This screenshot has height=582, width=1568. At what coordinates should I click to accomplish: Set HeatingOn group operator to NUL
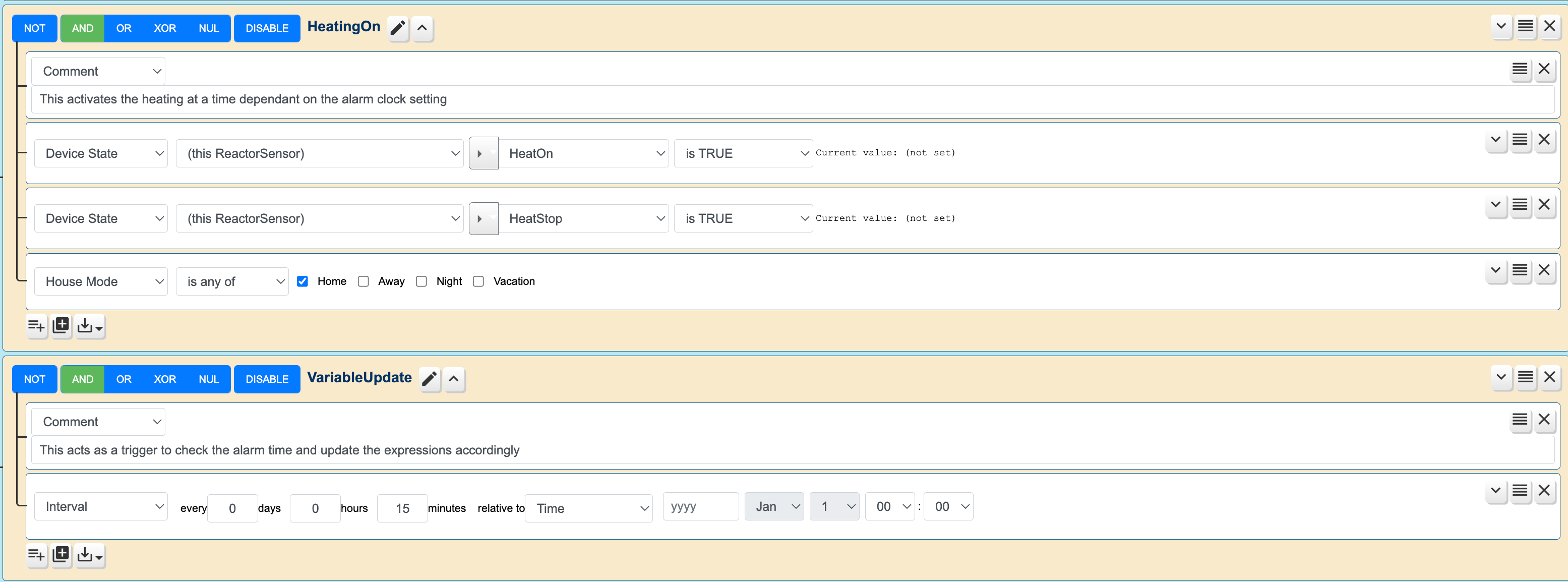coord(209,29)
